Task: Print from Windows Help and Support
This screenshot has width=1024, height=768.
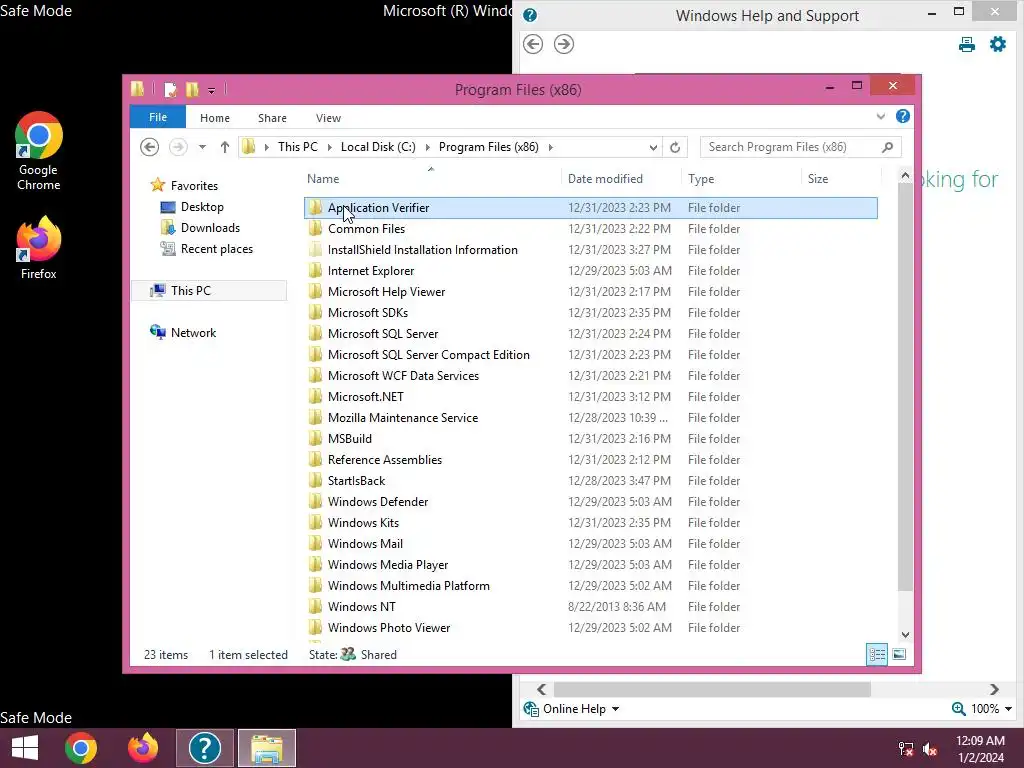Action: (x=967, y=44)
